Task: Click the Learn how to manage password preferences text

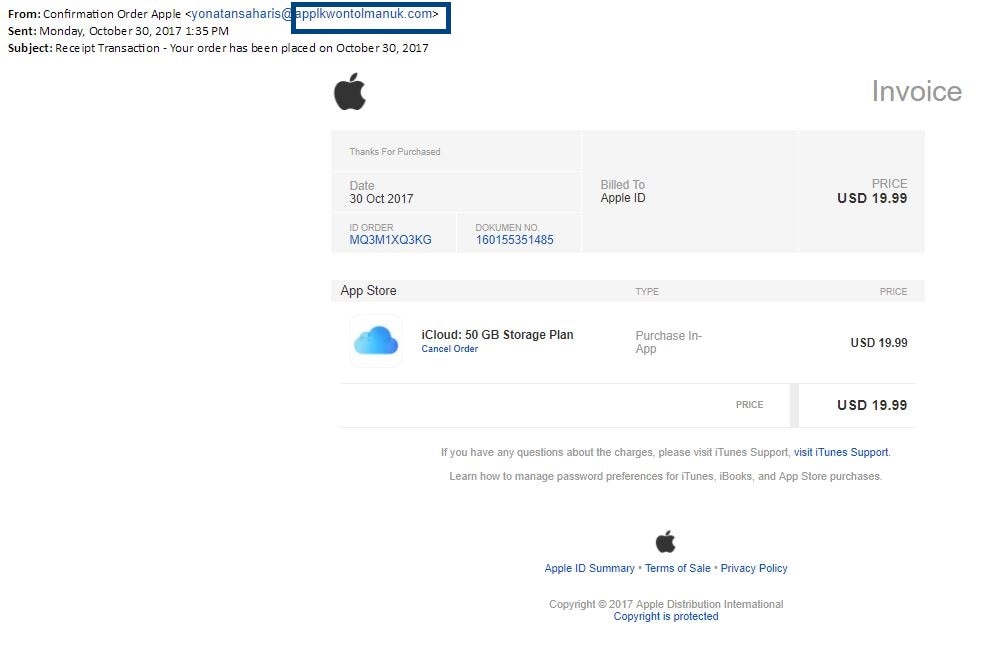Action: (x=665, y=476)
